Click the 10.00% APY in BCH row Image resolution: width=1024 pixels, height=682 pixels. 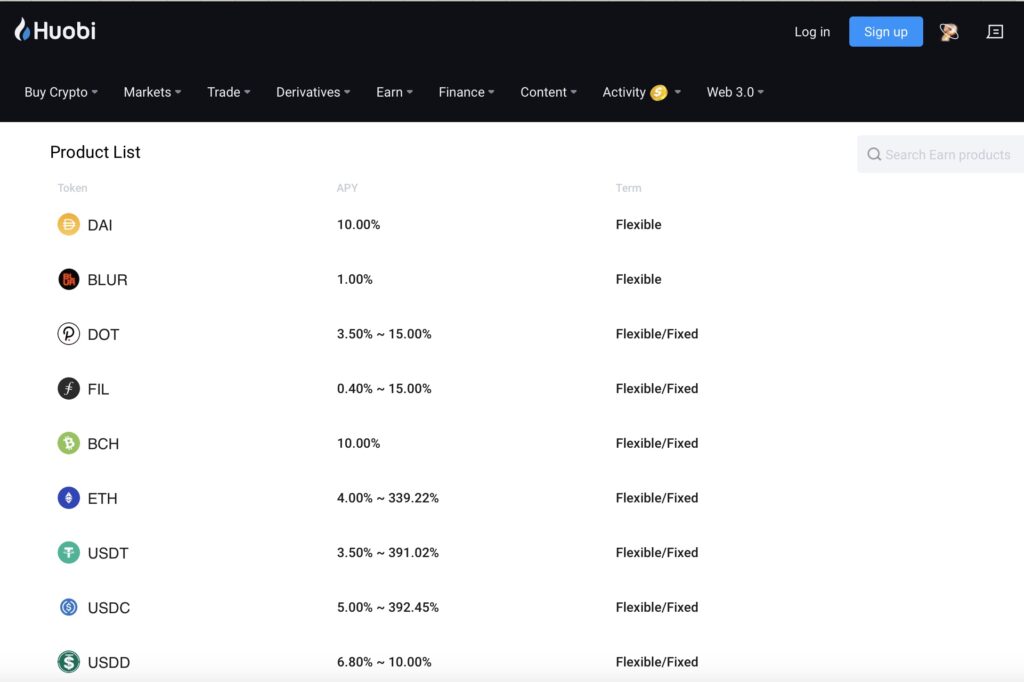click(359, 443)
